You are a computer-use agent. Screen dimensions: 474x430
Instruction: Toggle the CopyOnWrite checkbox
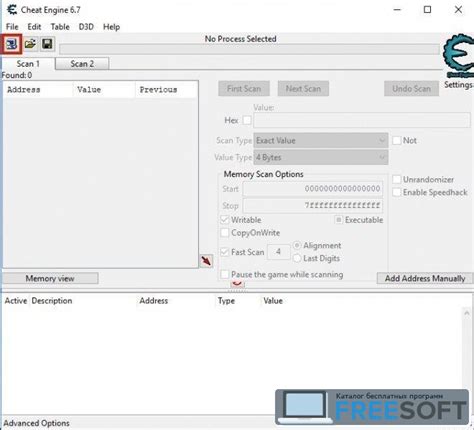tap(225, 233)
